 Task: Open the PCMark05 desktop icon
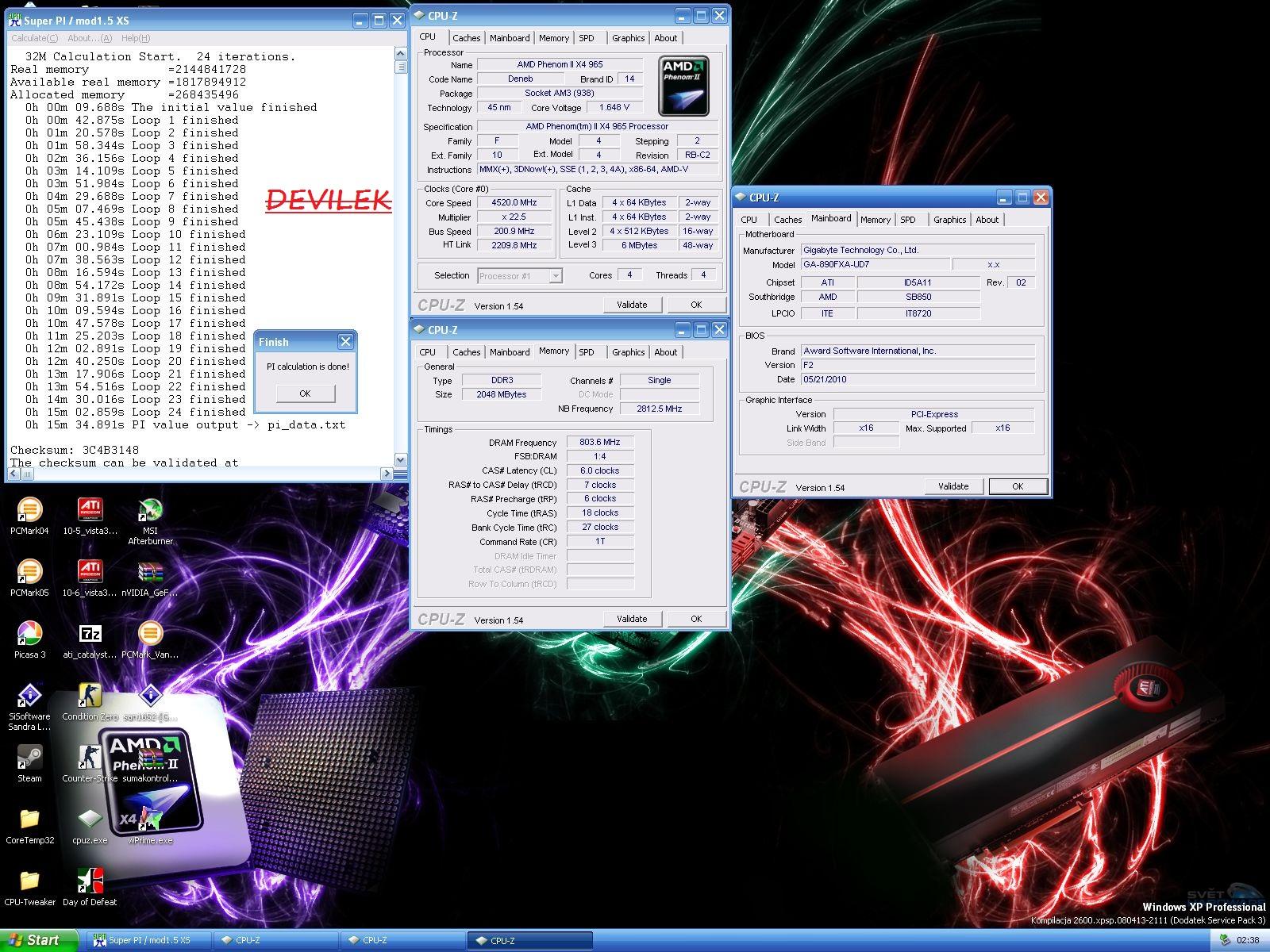(x=29, y=578)
